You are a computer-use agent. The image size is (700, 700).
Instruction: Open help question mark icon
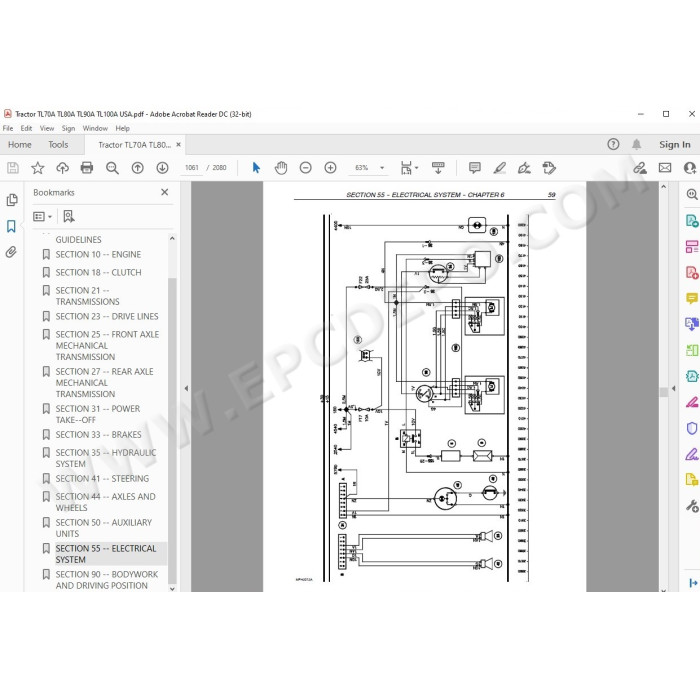pos(613,144)
